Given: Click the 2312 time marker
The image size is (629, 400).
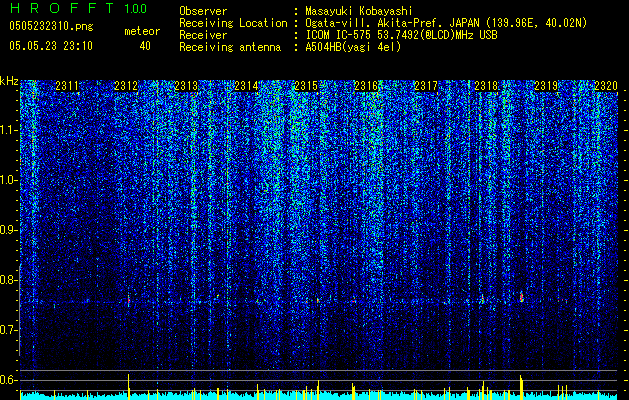Looking at the screenshot, I should click(x=126, y=86).
